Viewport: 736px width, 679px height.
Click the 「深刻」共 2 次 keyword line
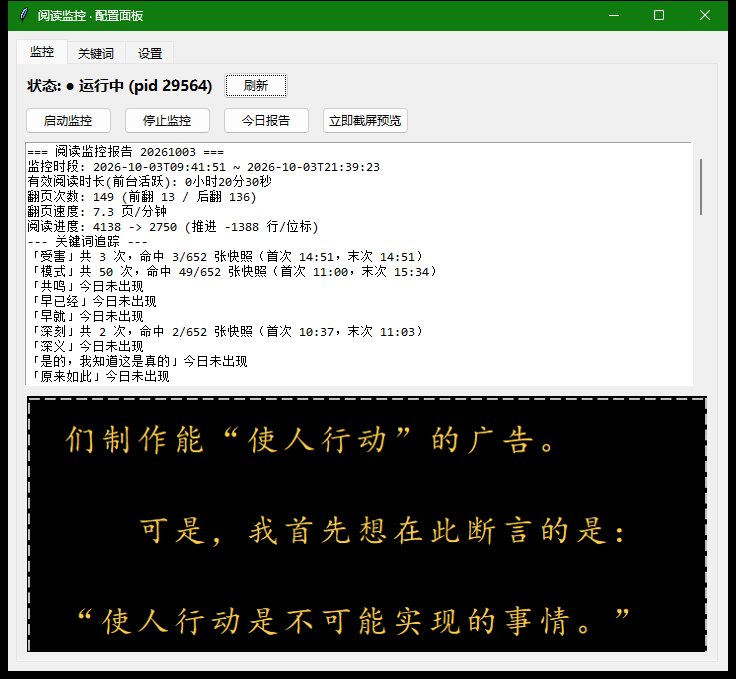pos(226,332)
